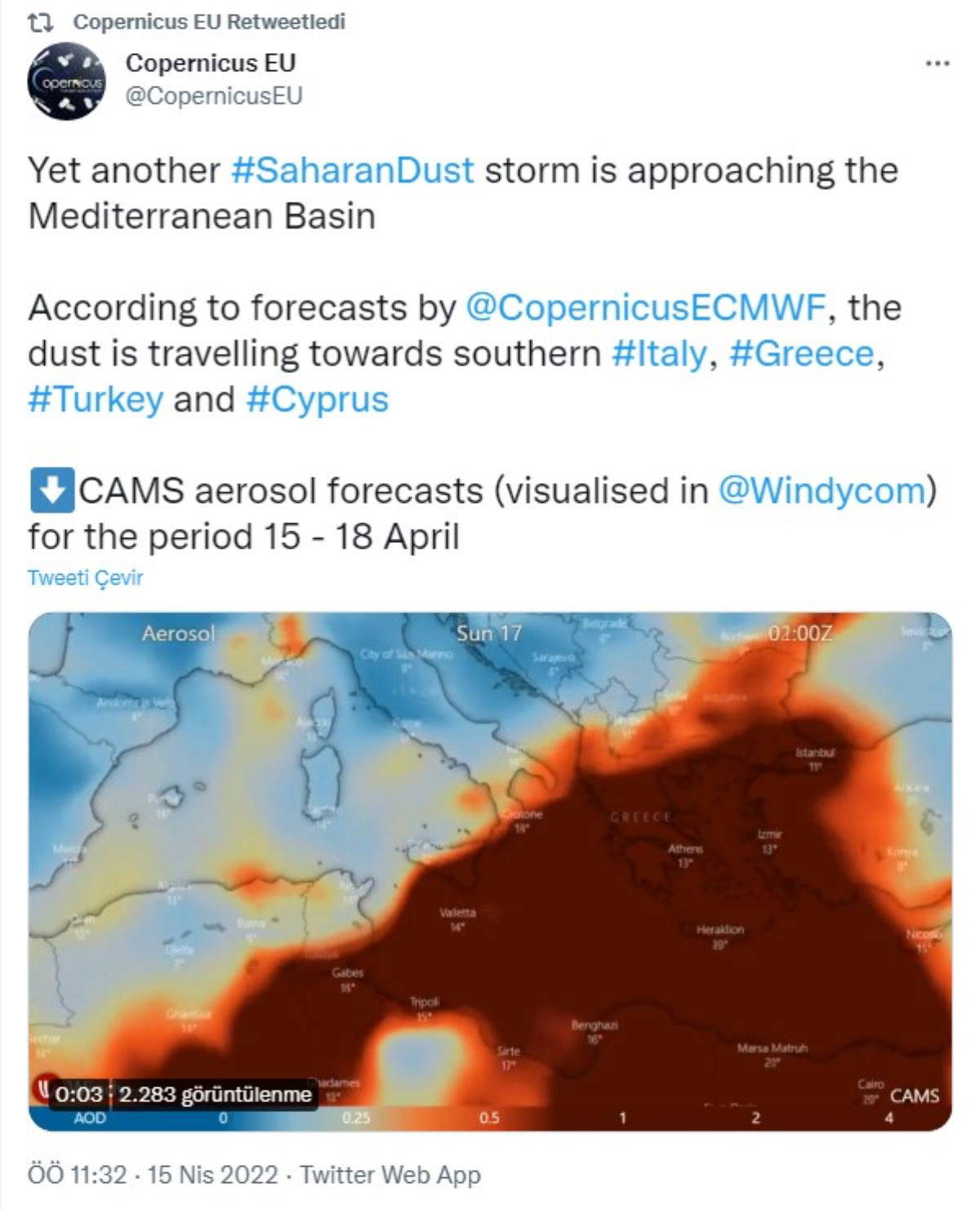Viewport: 980px width, 1210px height.
Task: Click Tweeti Çevir to translate the tweet
Action: point(85,577)
